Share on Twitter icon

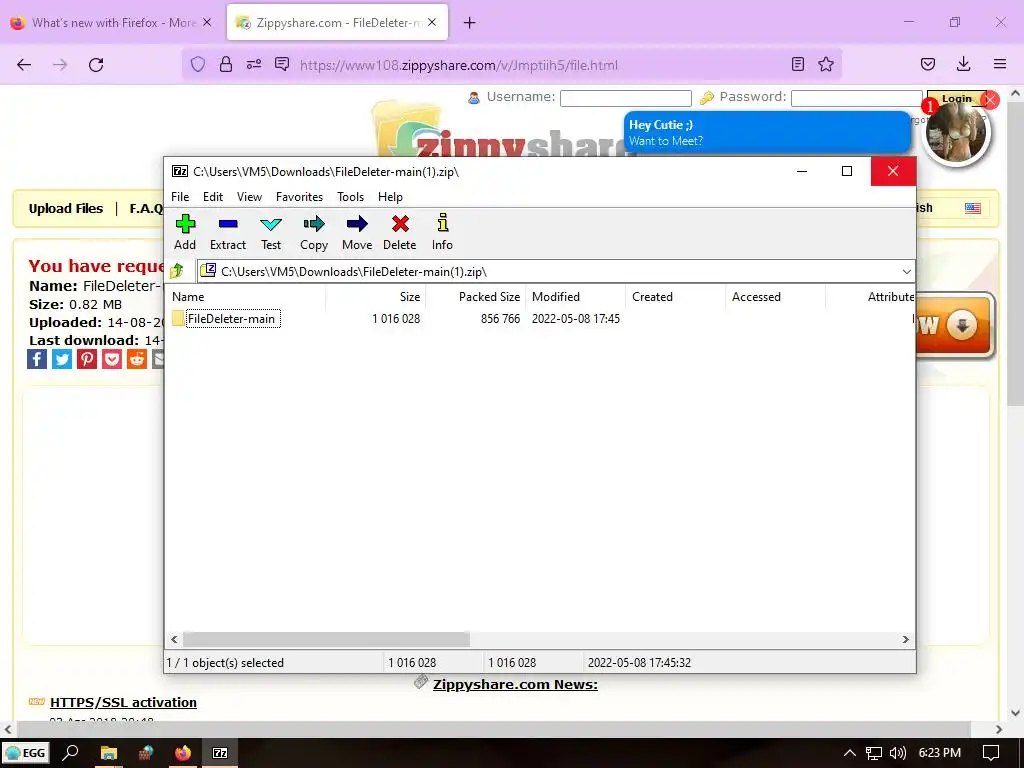62,359
